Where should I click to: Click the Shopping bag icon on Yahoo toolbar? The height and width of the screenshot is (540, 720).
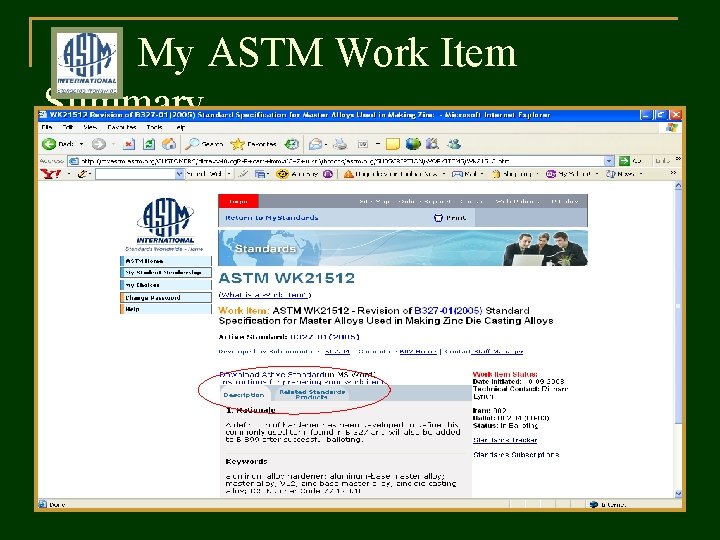(496, 174)
